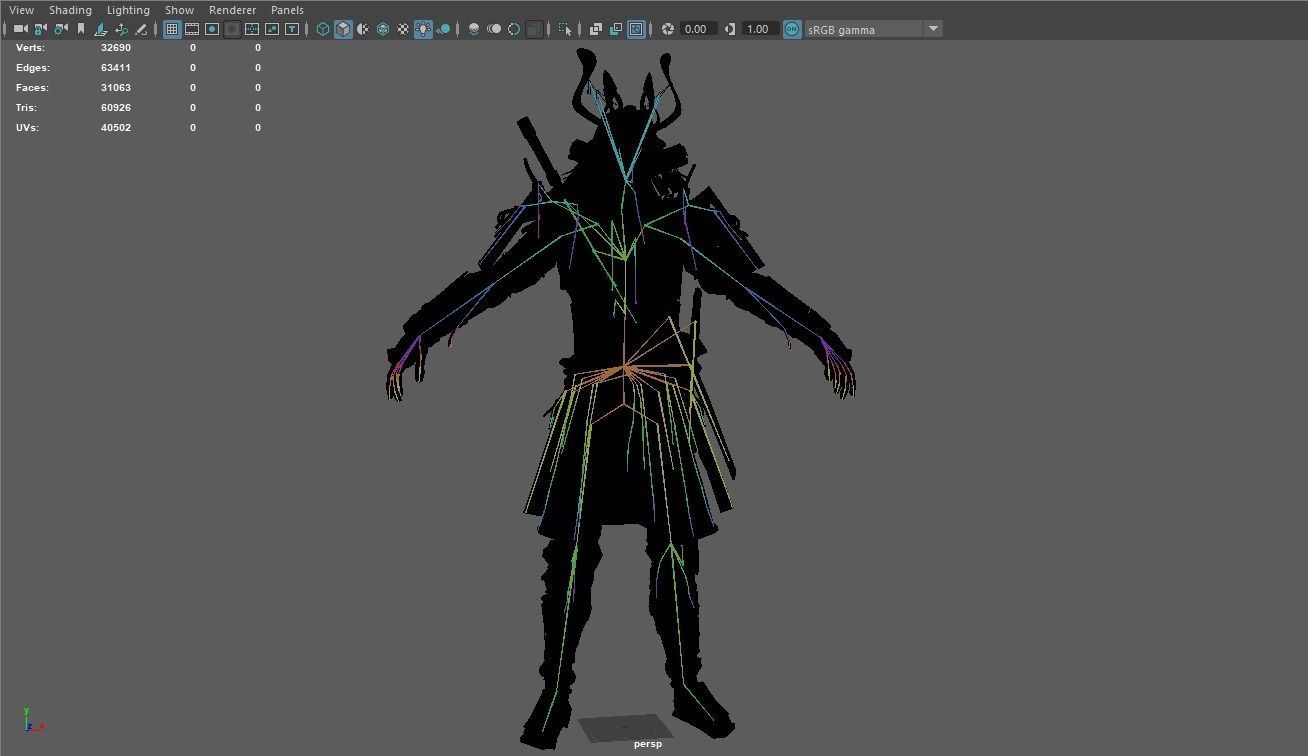The height and width of the screenshot is (756, 1308).
Task: Turn off the color management ON toggle
Action: pyautogui.click(x=792, y=29)
